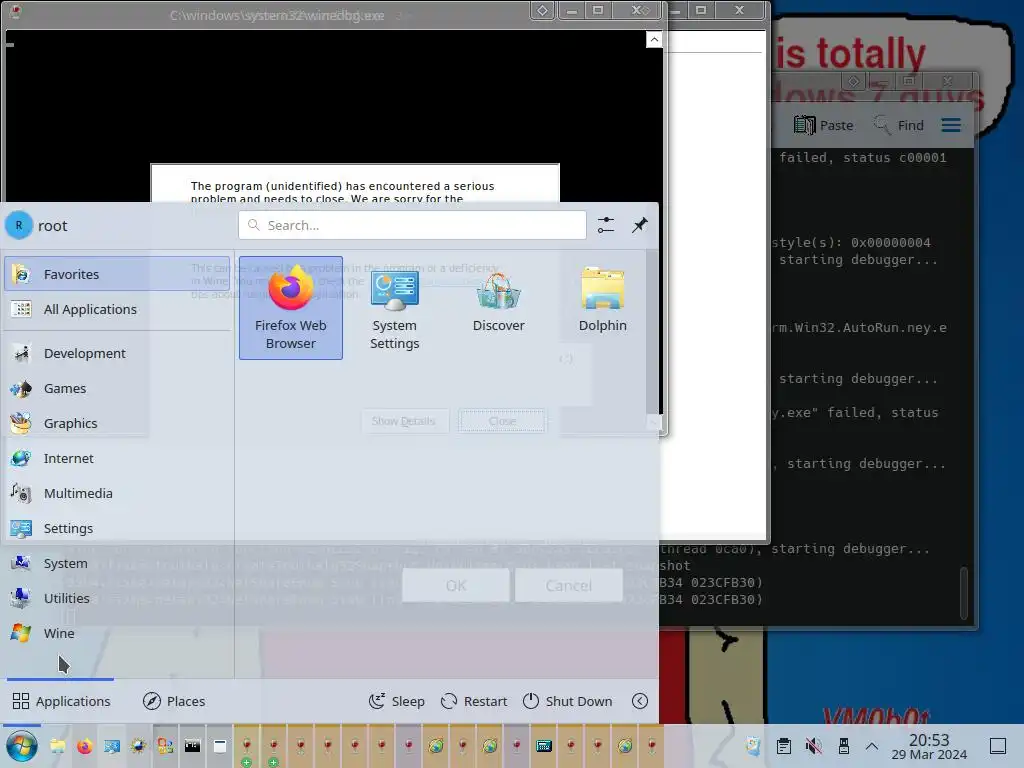This screenshot has height=768, width=1024.
Task: Open the Multimedia category
Action: tap(117, 493)
